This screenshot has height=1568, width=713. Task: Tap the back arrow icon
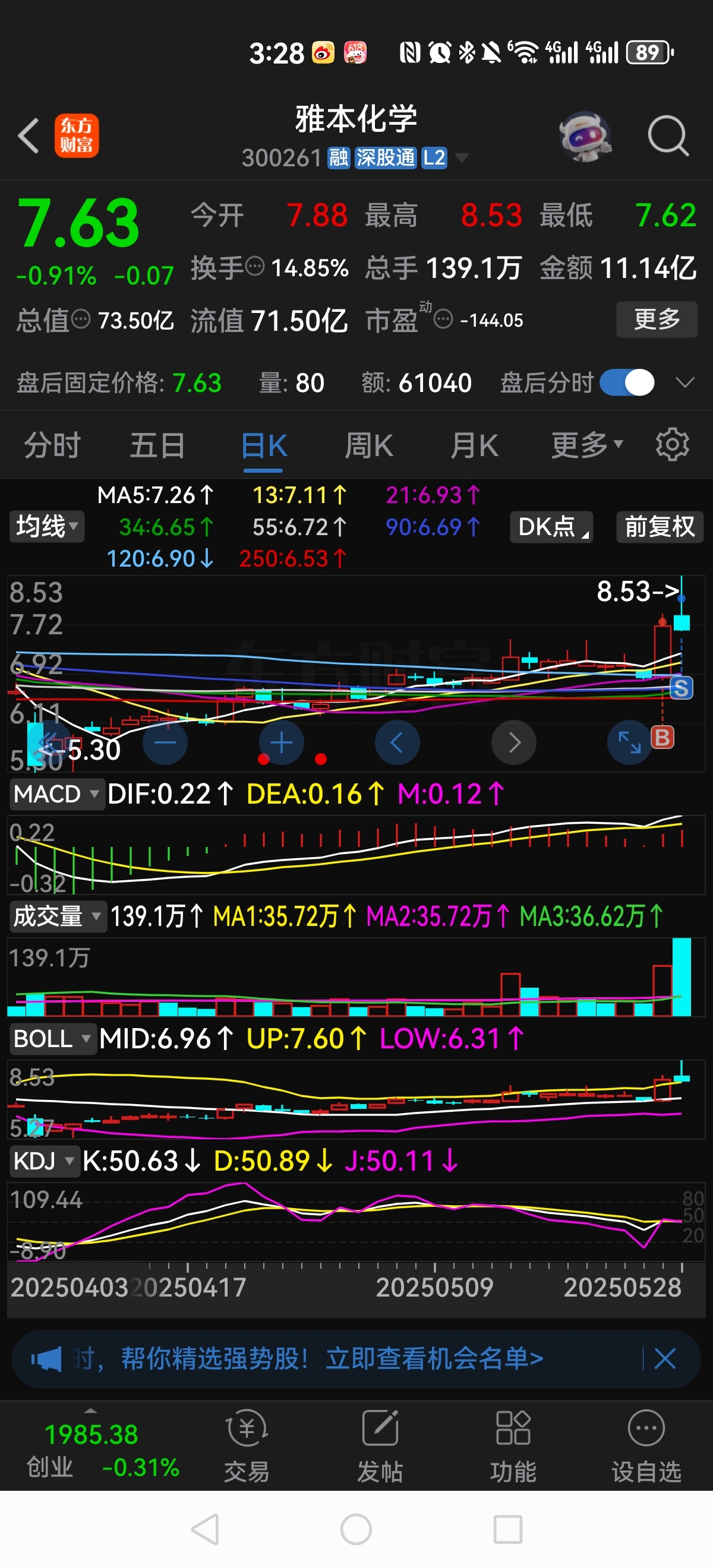point(29,135)
